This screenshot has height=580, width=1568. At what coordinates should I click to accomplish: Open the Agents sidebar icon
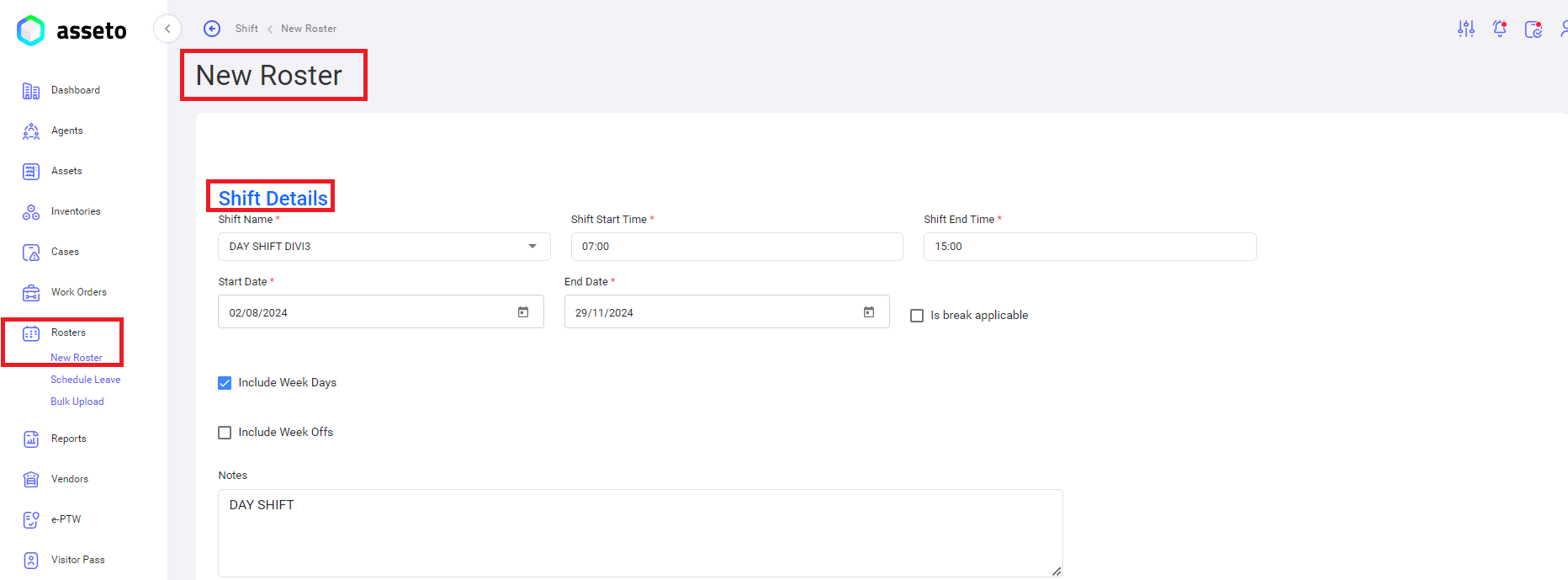(31, 131)
